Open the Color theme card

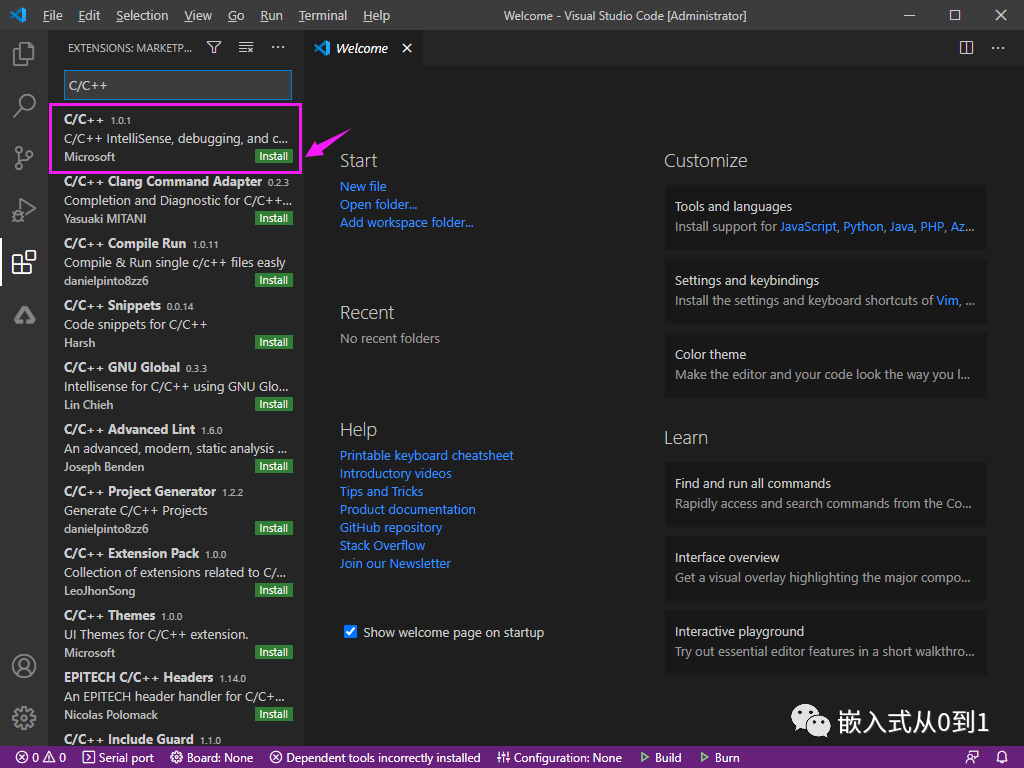(825, 365)
